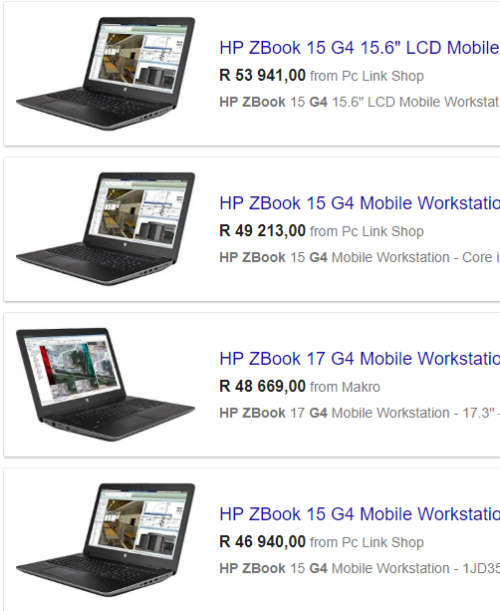
Task: Click laptop thumbnail for the R 53 941,00 listing
Action: pos(105,74)
